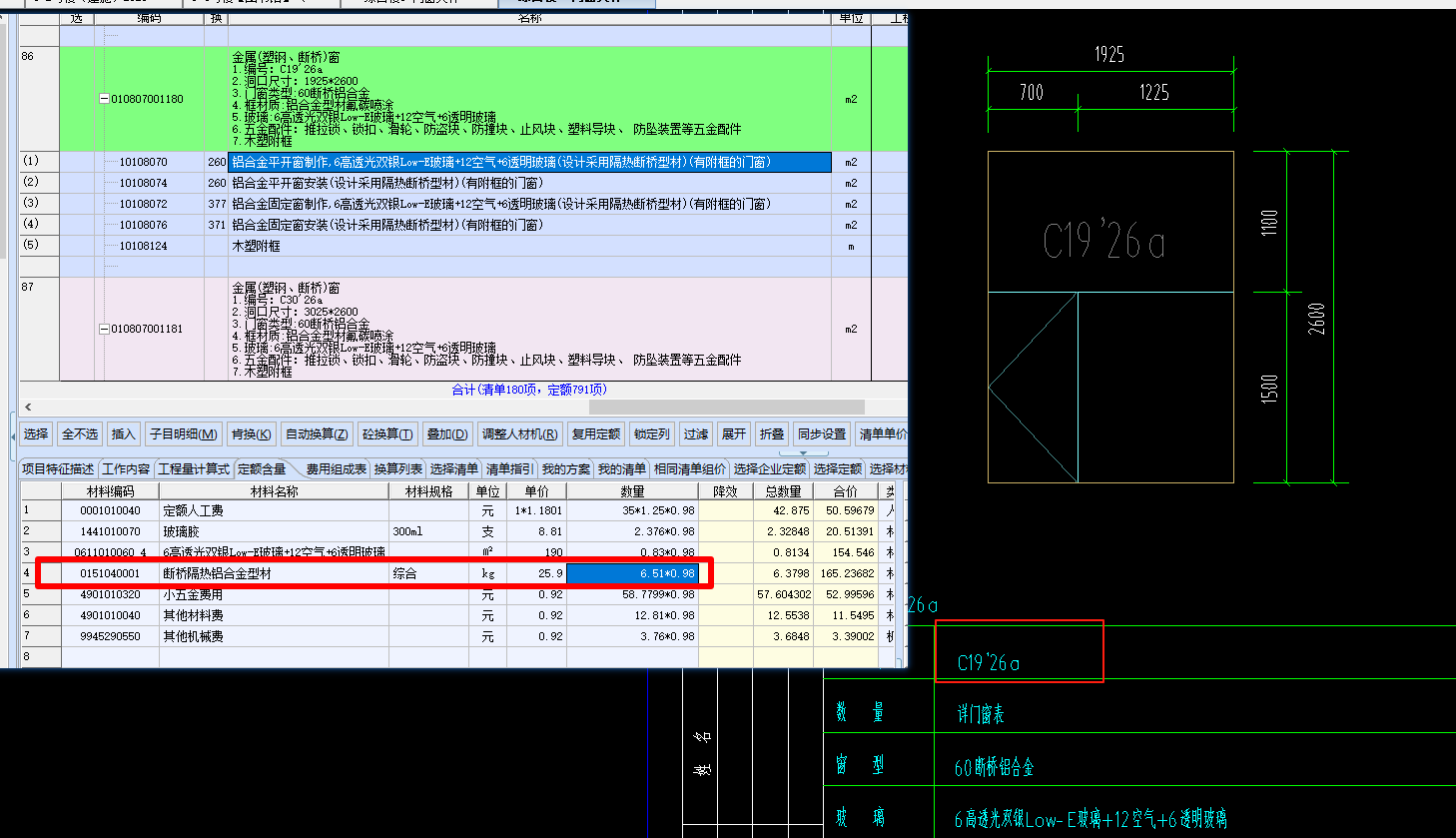
Task: Click the 折叠 button
Action: 772,433
